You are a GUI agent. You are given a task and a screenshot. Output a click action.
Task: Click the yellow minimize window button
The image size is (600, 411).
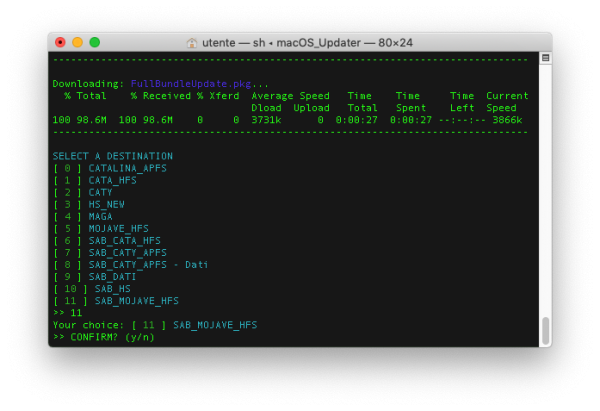78,42
